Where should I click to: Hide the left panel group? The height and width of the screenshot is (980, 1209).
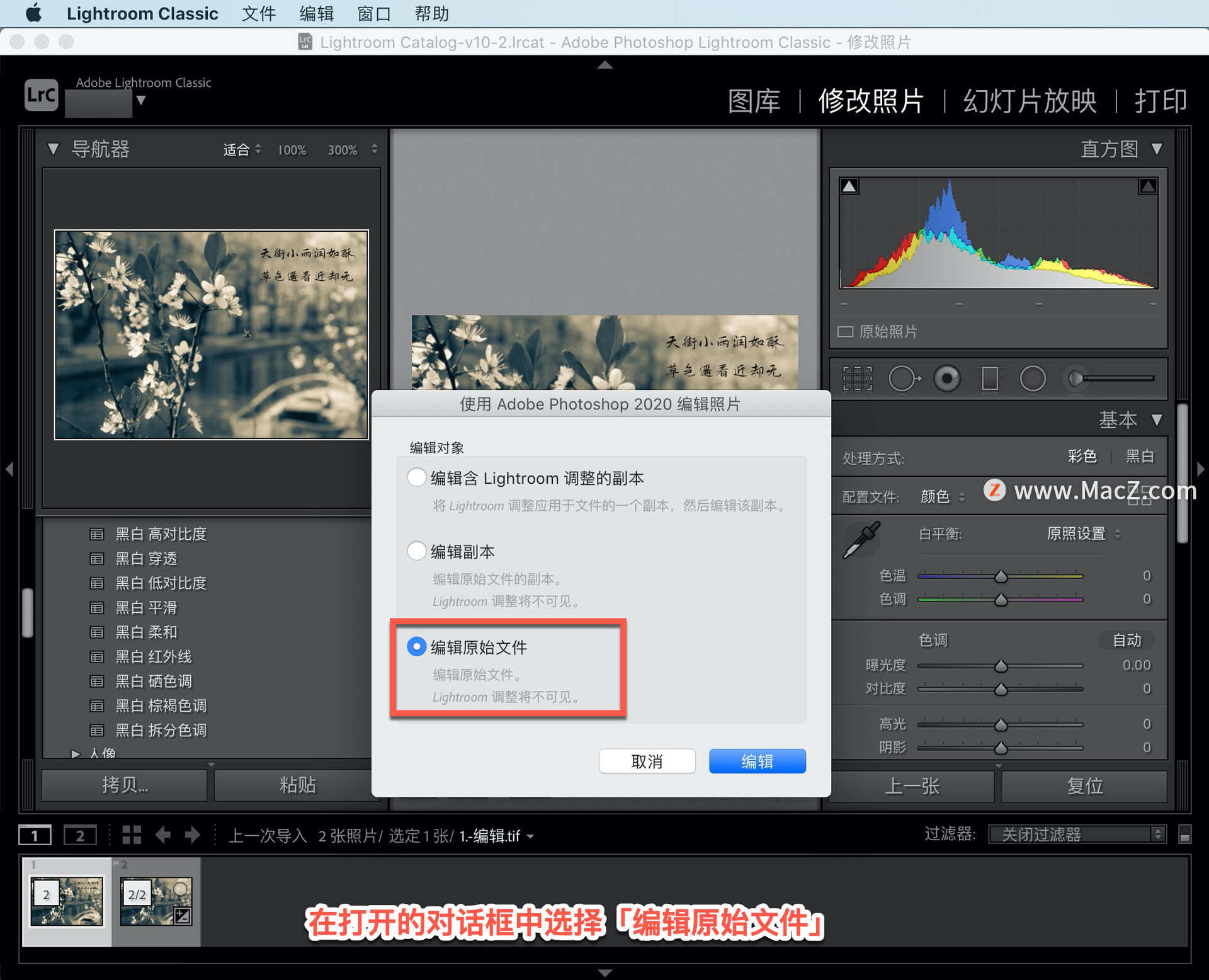click(9, 469)
